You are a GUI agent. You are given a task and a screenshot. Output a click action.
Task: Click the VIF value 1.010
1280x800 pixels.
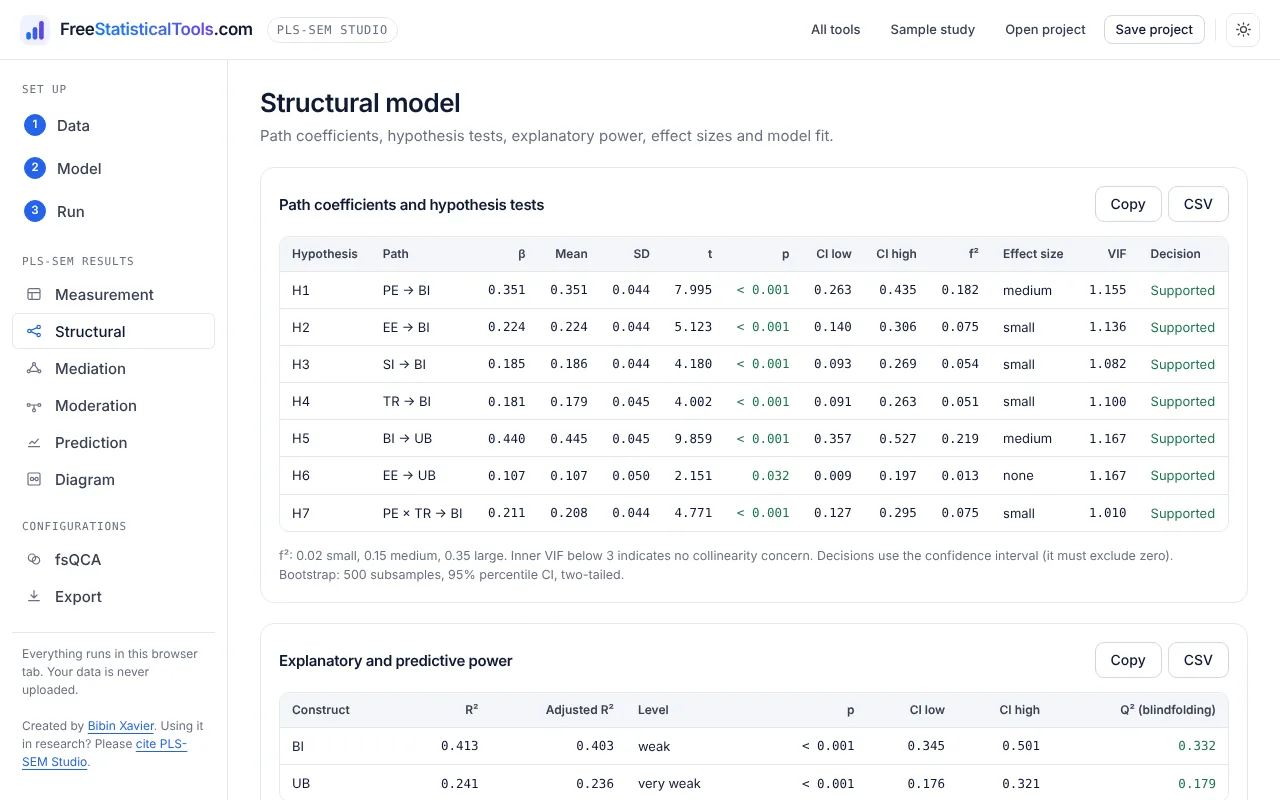tap(1108, 513)
